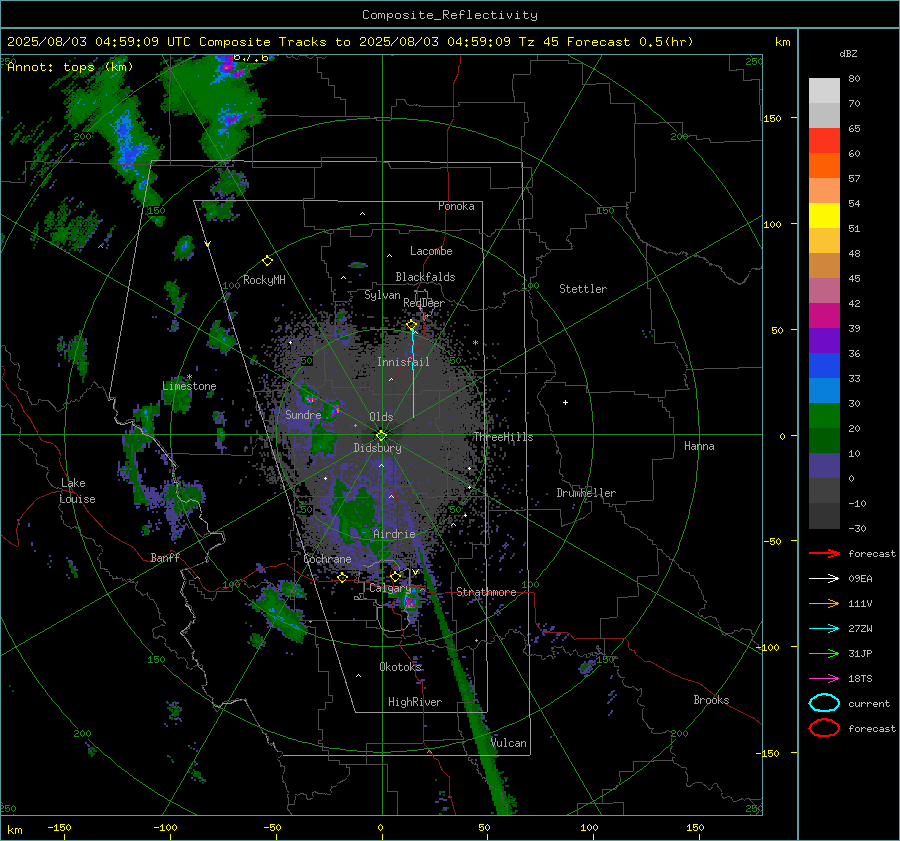Click the Ponoka city label
This screenshot has width=900, height=841.
pos(456,206)
